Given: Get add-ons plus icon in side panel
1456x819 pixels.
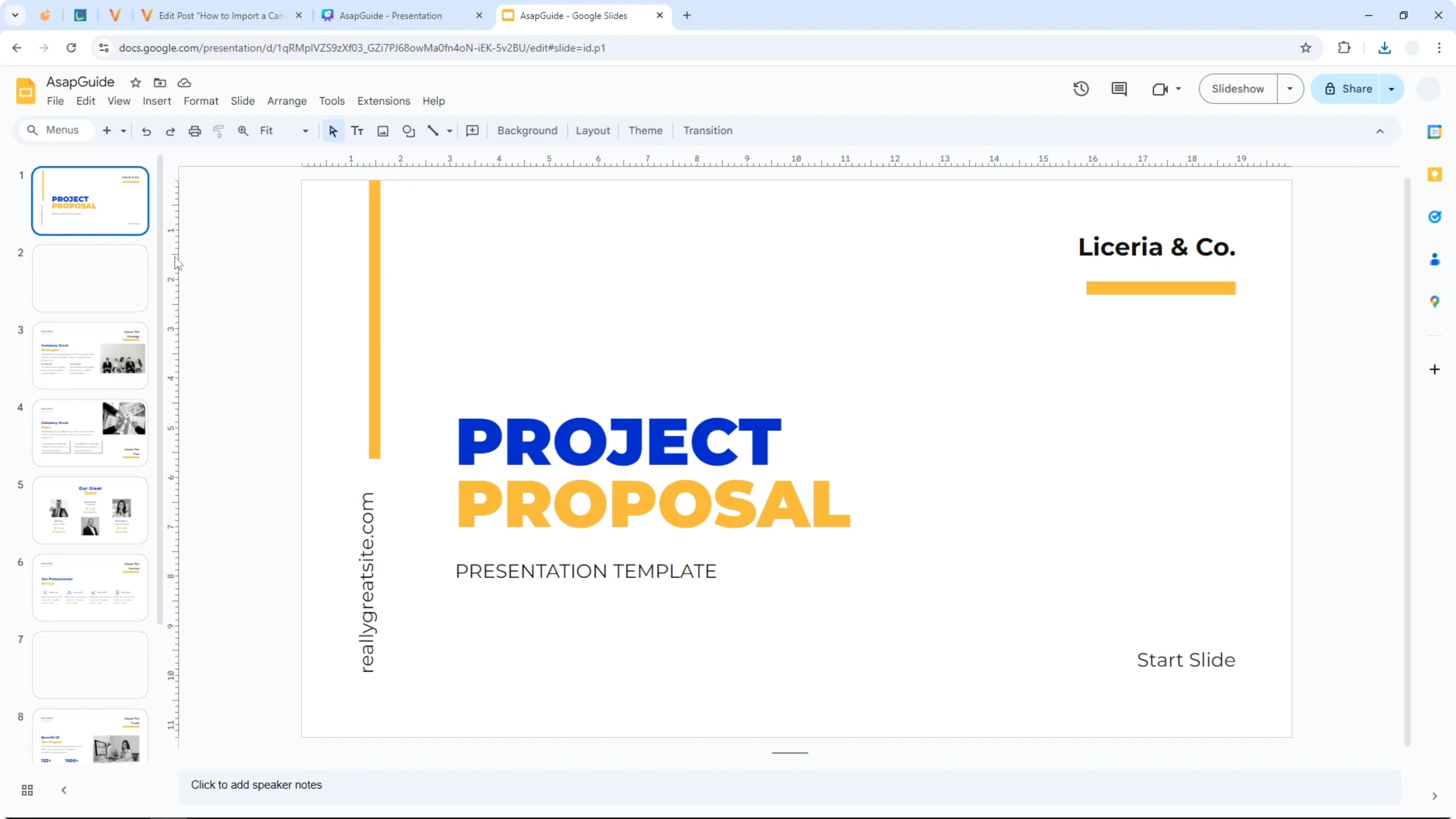Looking at the screenshot, I should pyautogui.click(x=1435, y=370).
